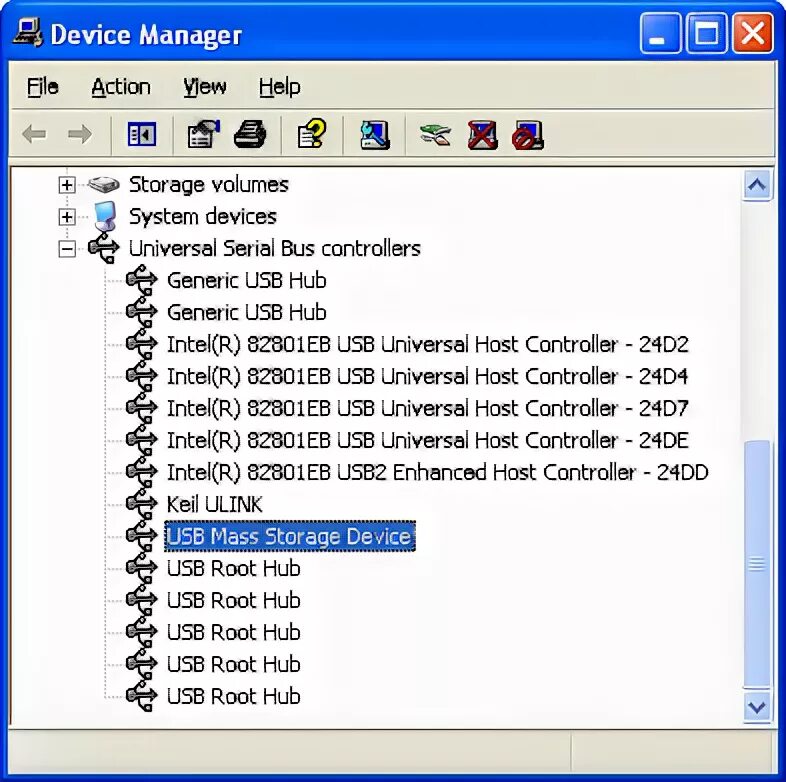Go forward with the Forward arrow
Image resolution: width=786 pixels, height=782 pixels.
[x=80, y=134]
